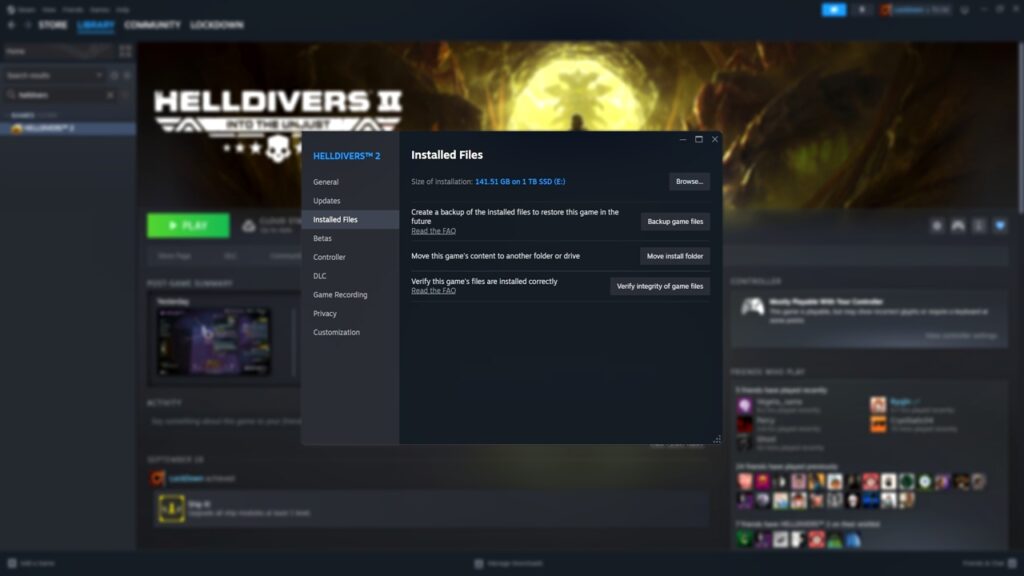1024x576 pixels.
Task: Clear the helldivers search using the X icon
Action: tap(110, 95)
